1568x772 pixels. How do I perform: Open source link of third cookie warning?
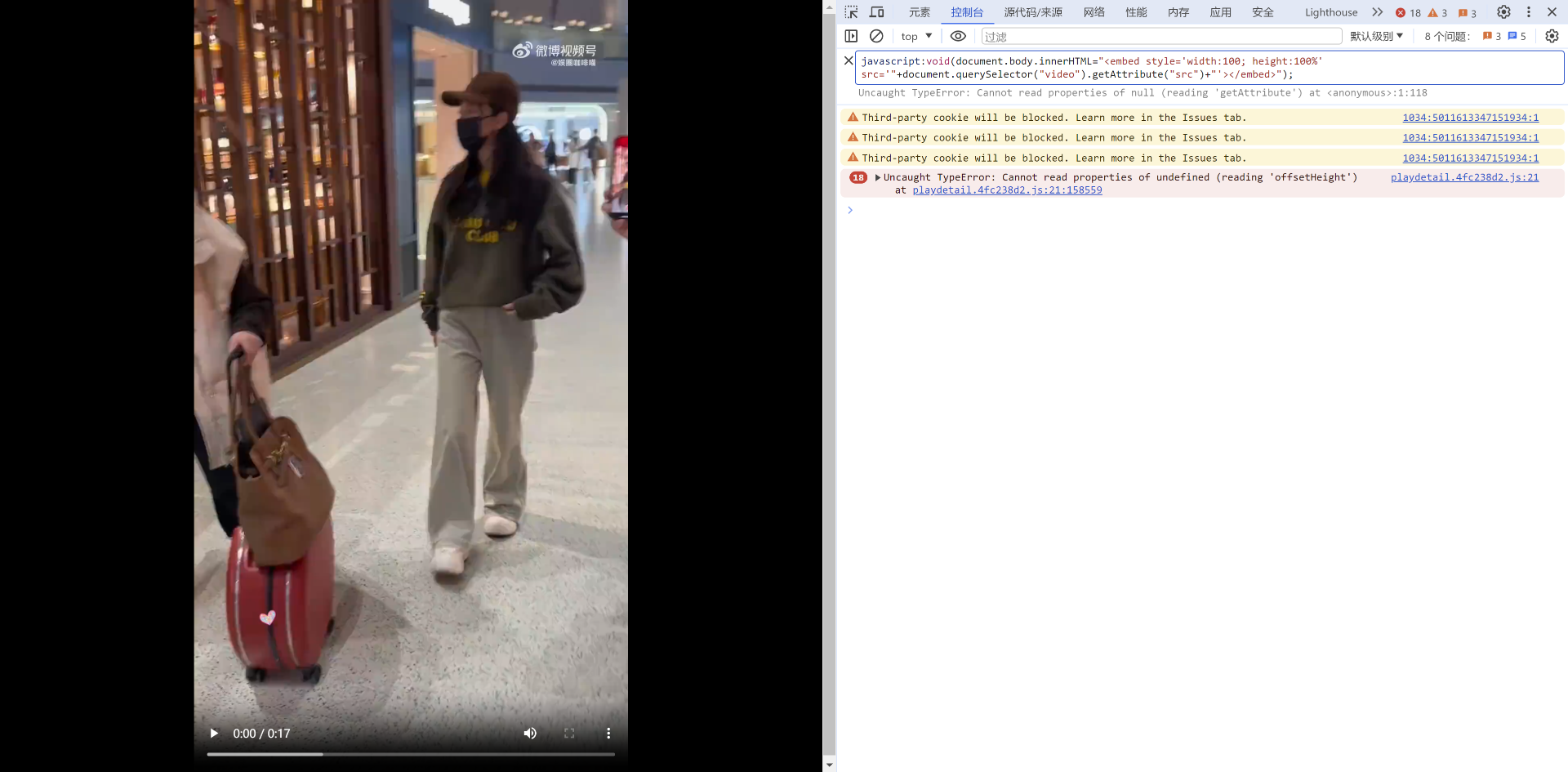tap(1470, 158)
